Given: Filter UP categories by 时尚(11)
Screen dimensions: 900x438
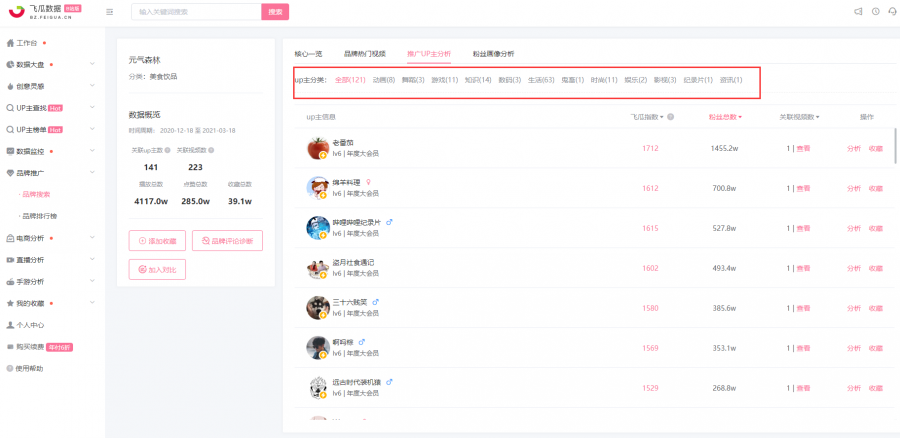Looking at the screenshot, I should (604, 80).
